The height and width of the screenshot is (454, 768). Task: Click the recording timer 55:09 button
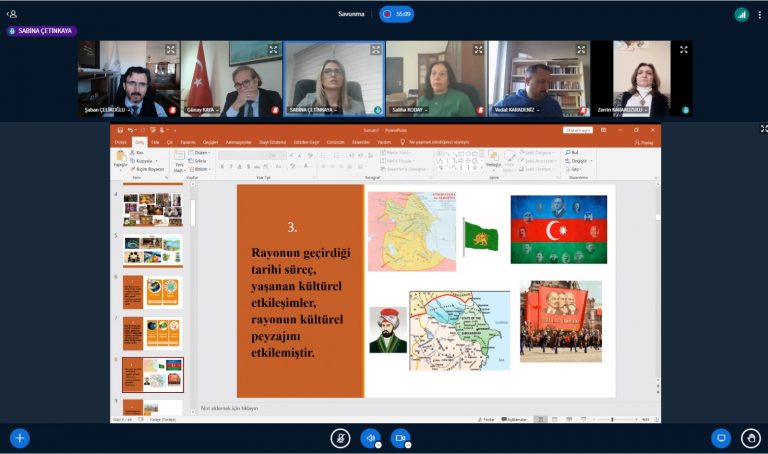tap(396, 14)
